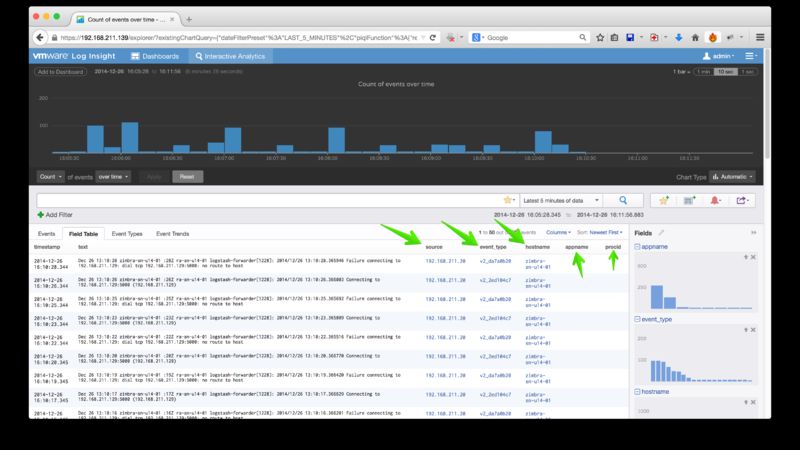The width and height of the screenshot is (800, 450).
Task: Open the favorite queries star in search box
Action: coord(509,201)
